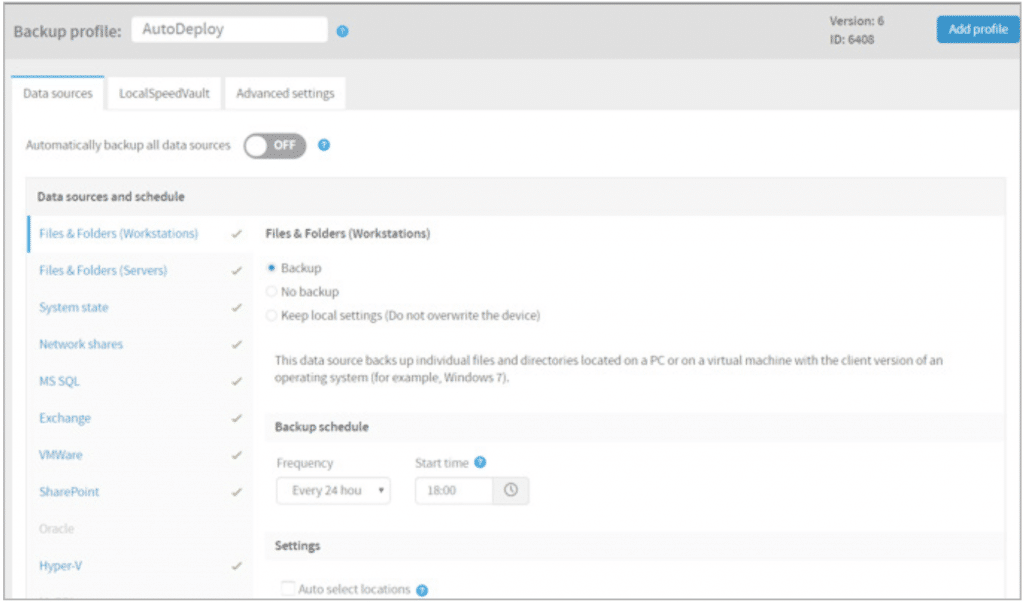
Task: Enable Auto select locations checkbox
Action: tap(288, 590)
